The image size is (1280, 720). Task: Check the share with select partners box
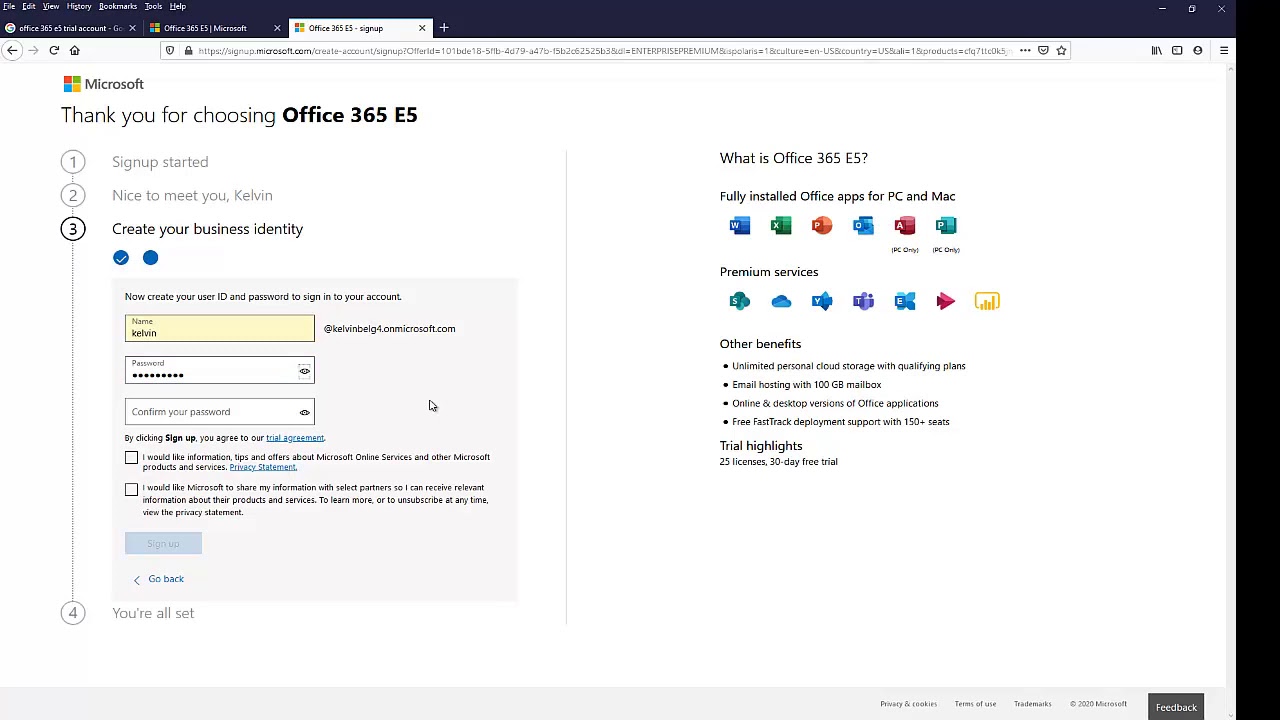click(x=131, y=490)
